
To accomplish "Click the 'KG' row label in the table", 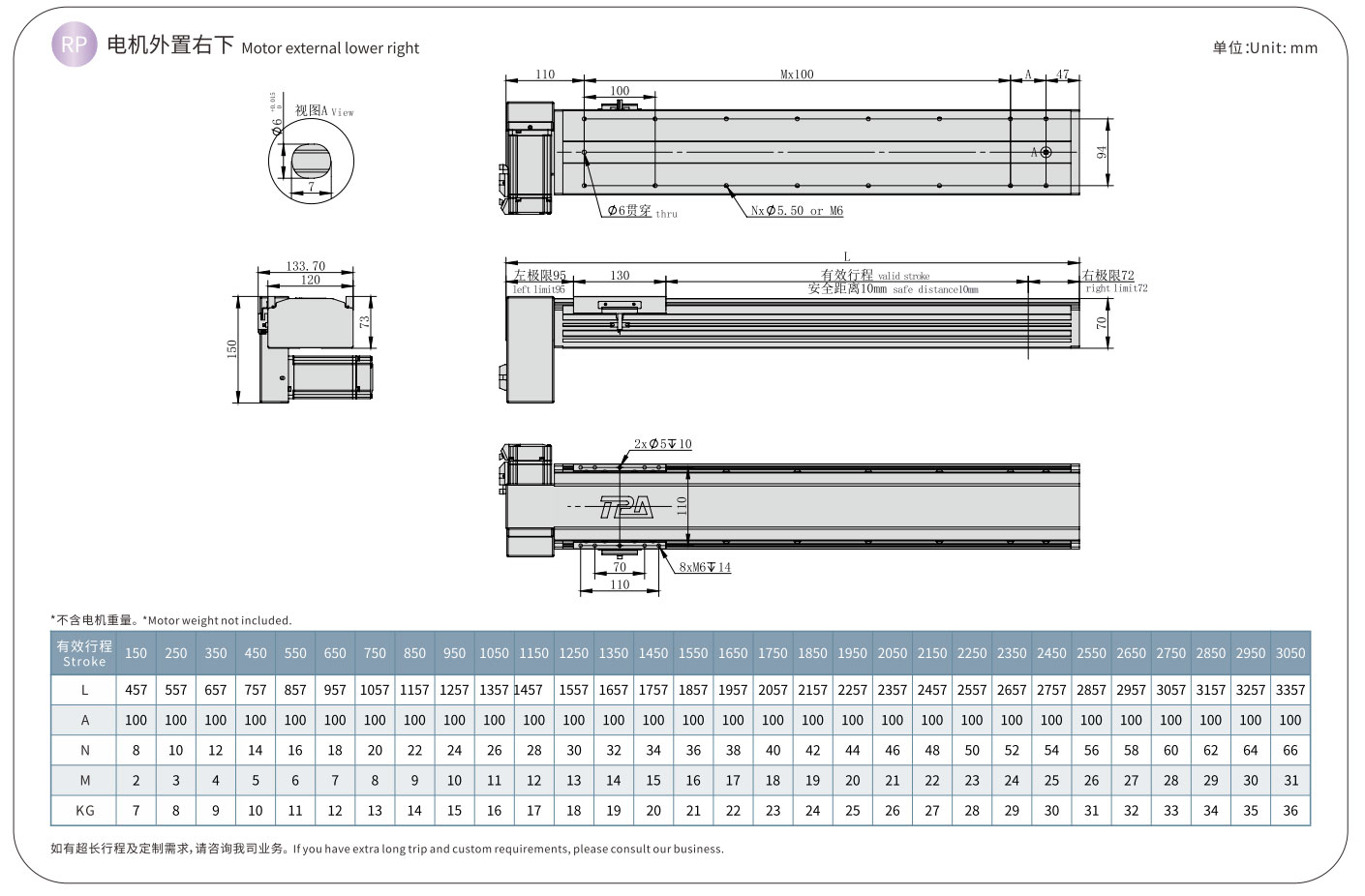I will (x=84, y=811).
